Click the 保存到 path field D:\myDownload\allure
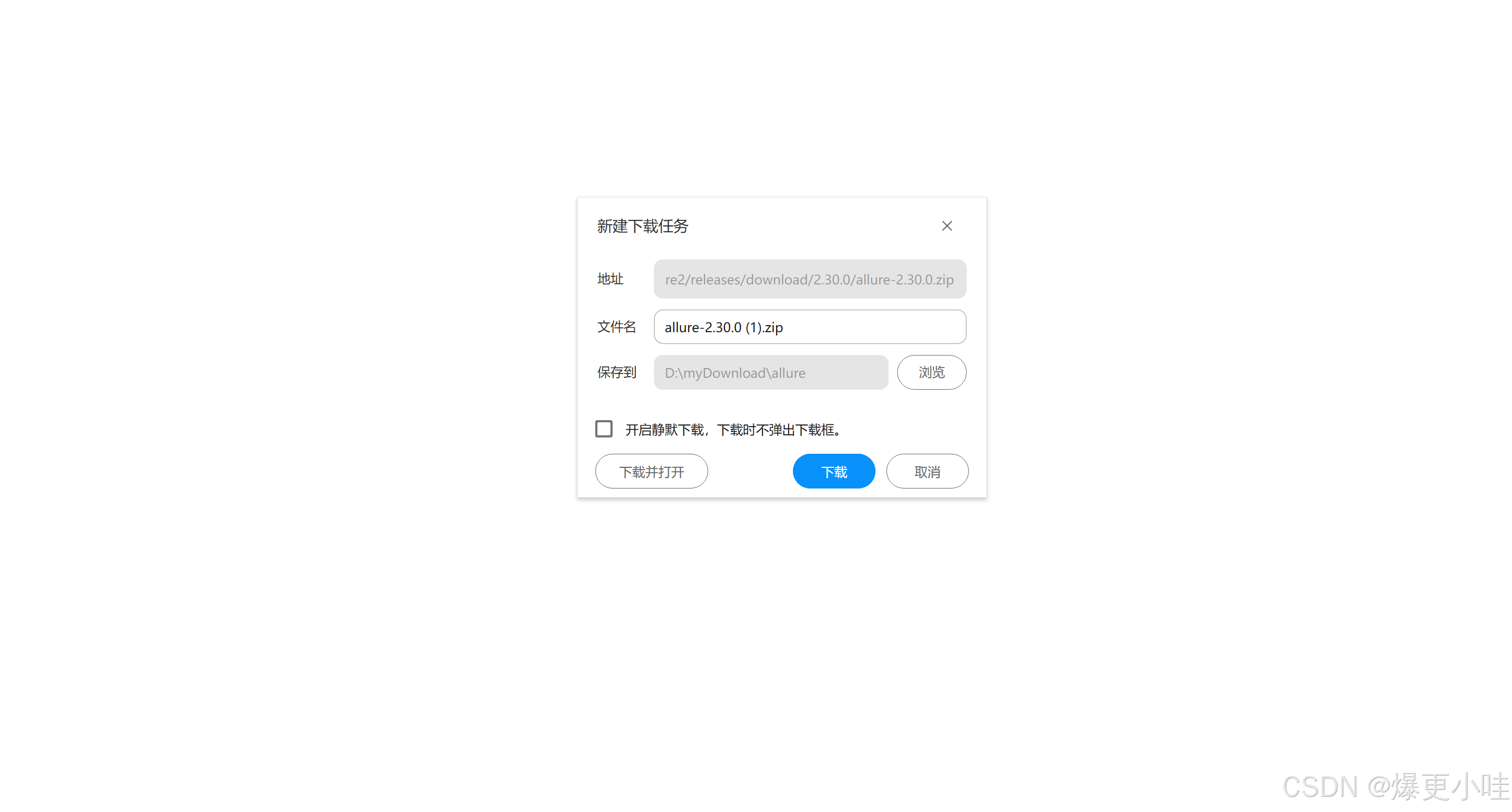This screenshot has width=1512, height=812. pyautogui.click(x=771, y=372)
